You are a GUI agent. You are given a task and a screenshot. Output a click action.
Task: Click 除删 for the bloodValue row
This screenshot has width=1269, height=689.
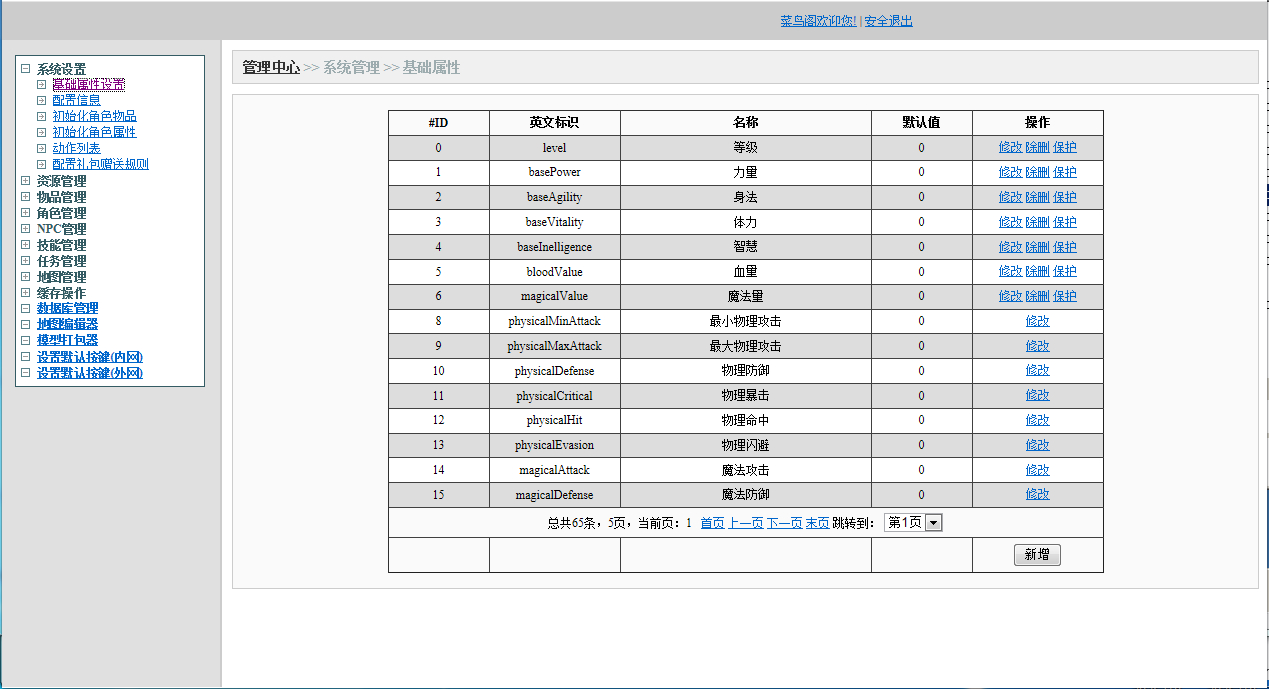tap(1037, 271)
